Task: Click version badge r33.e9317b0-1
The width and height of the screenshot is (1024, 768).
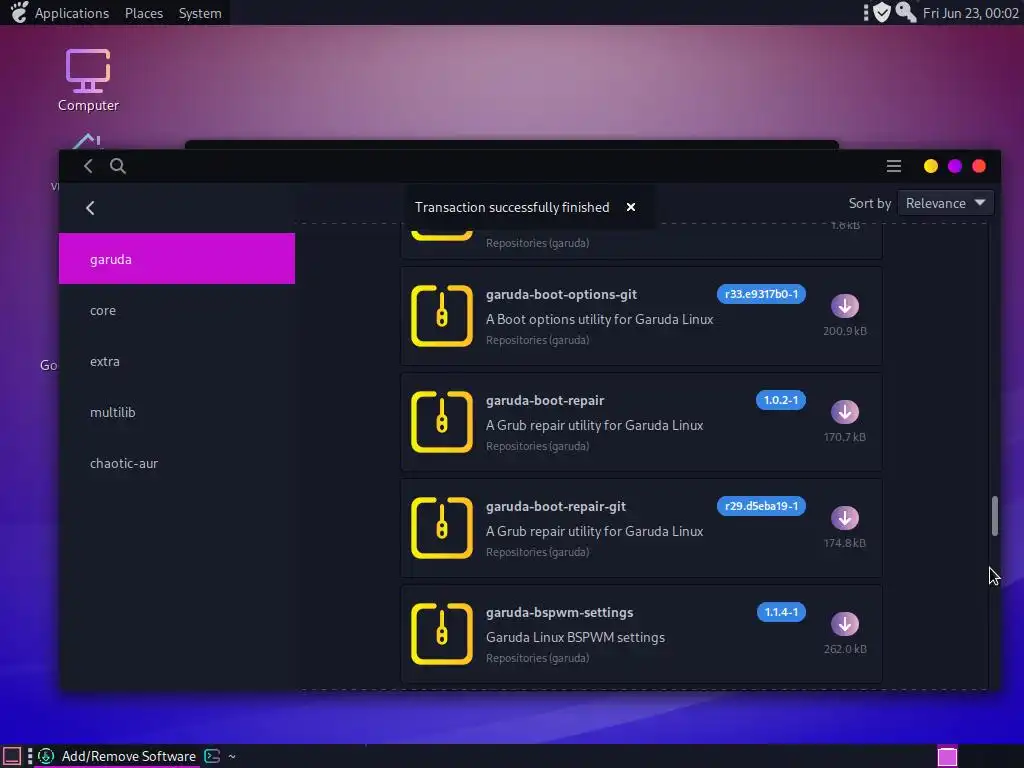Action: pyautogui.click(x=761, y=294)
